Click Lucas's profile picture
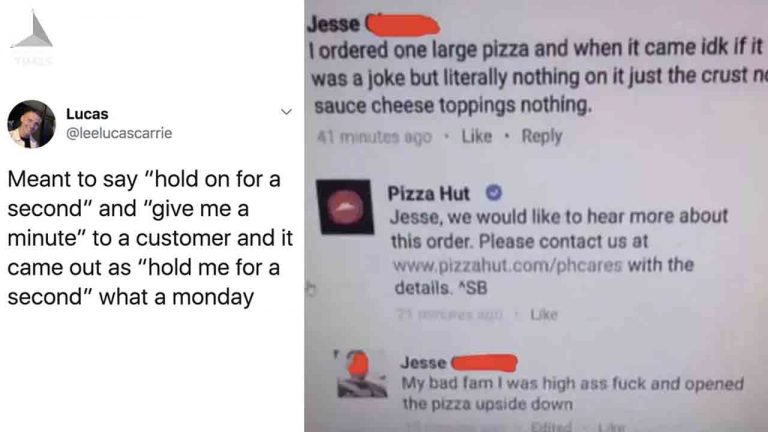This screenshot has height=432, width=768. (x=31, y=124)
